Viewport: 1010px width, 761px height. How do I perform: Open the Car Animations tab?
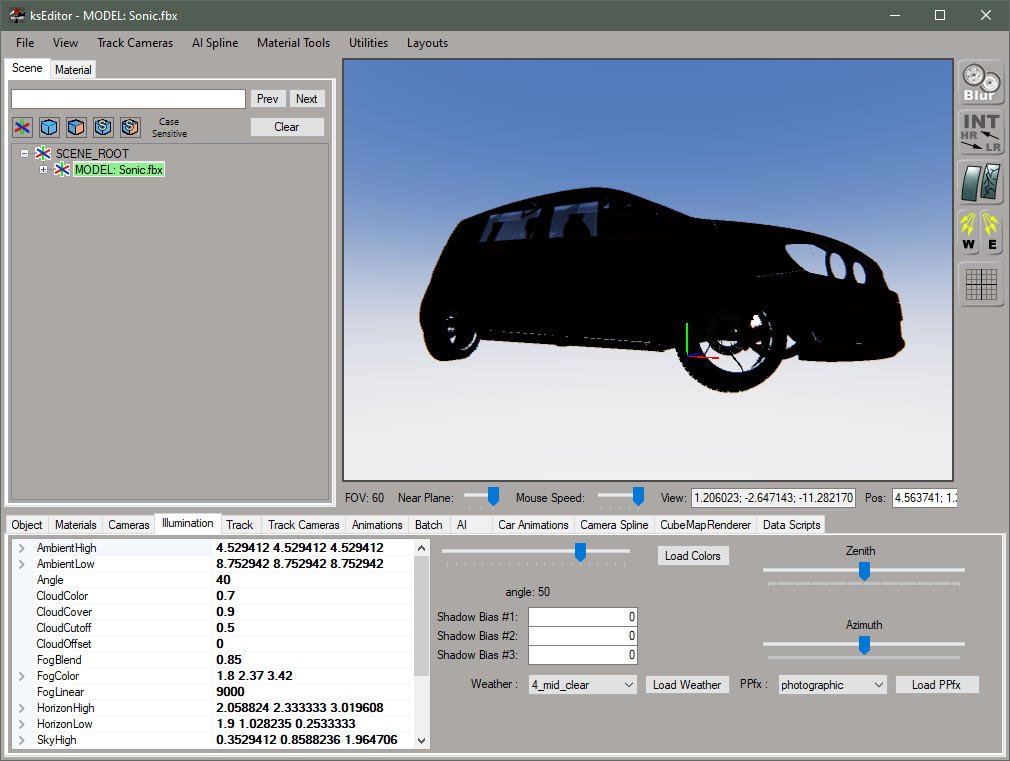533,525
